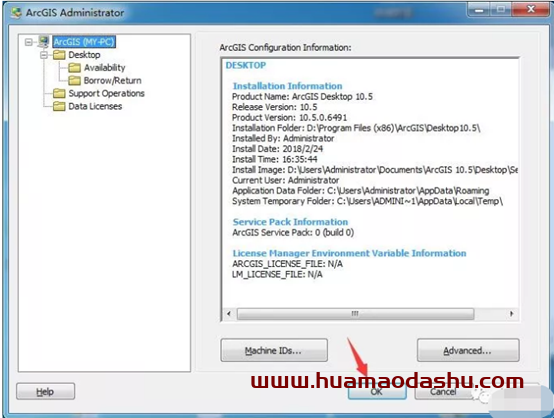Confirm with the OK button
554x418 pixels.
click(377, 391)
